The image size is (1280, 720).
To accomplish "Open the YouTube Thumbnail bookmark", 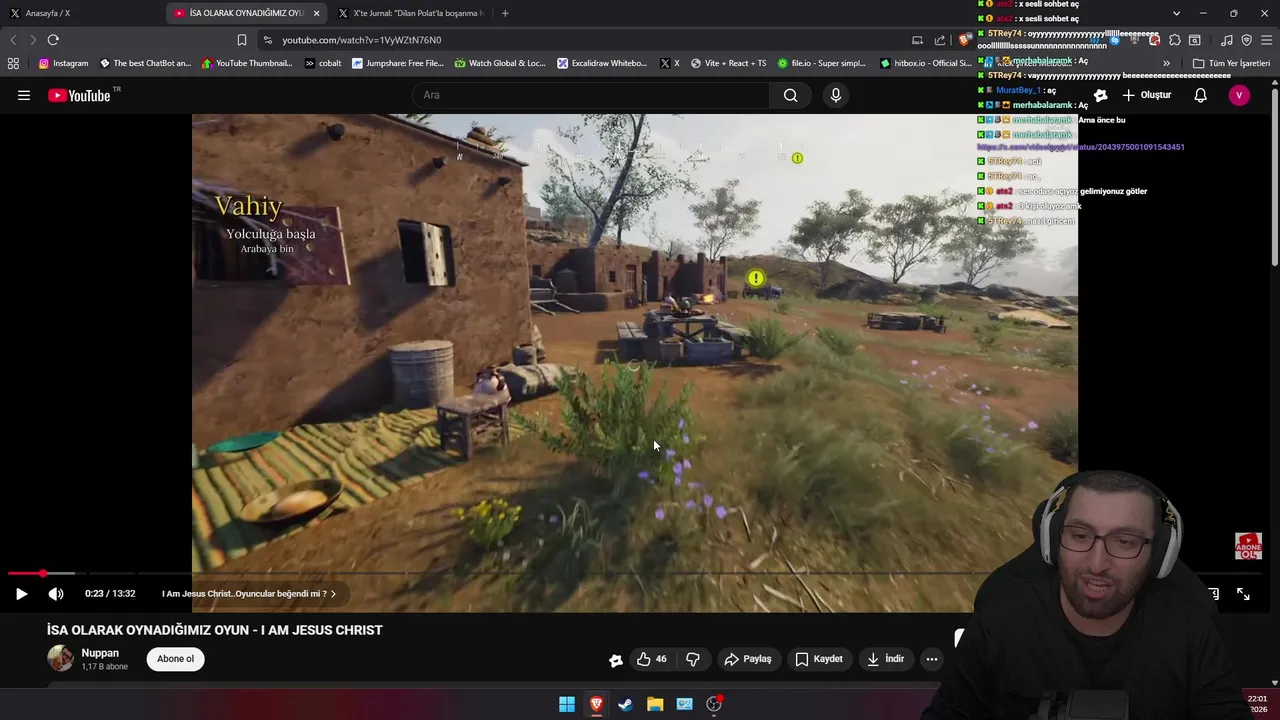I will pos(247,63).
